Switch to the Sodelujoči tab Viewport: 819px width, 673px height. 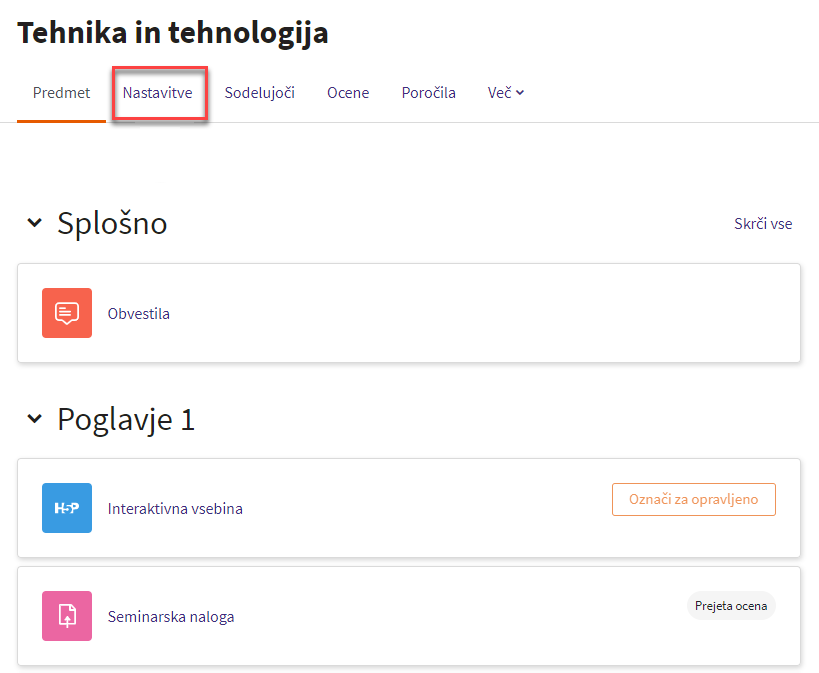260,93
